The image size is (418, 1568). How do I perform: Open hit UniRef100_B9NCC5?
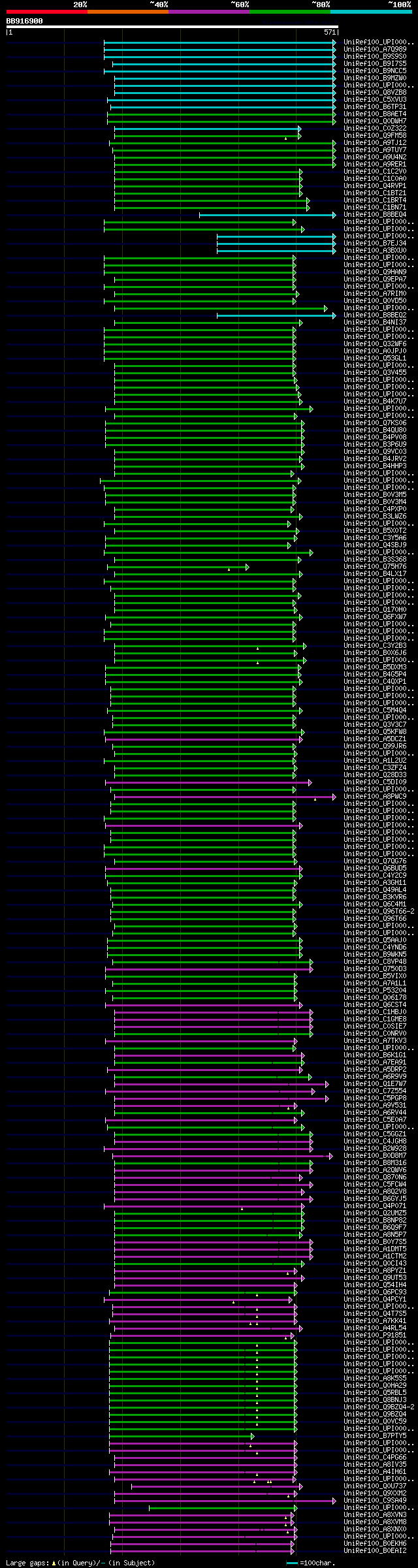click(x=375, y=71)
